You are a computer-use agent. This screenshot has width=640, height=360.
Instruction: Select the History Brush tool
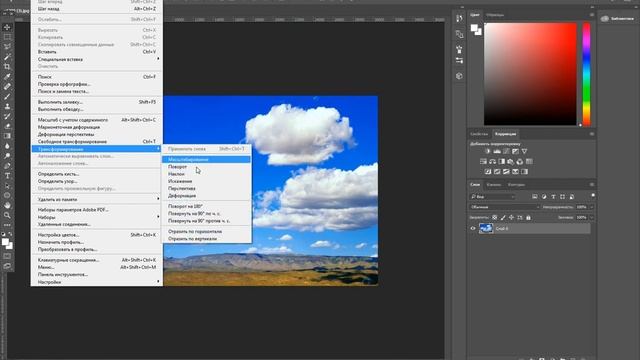(7, 116)
